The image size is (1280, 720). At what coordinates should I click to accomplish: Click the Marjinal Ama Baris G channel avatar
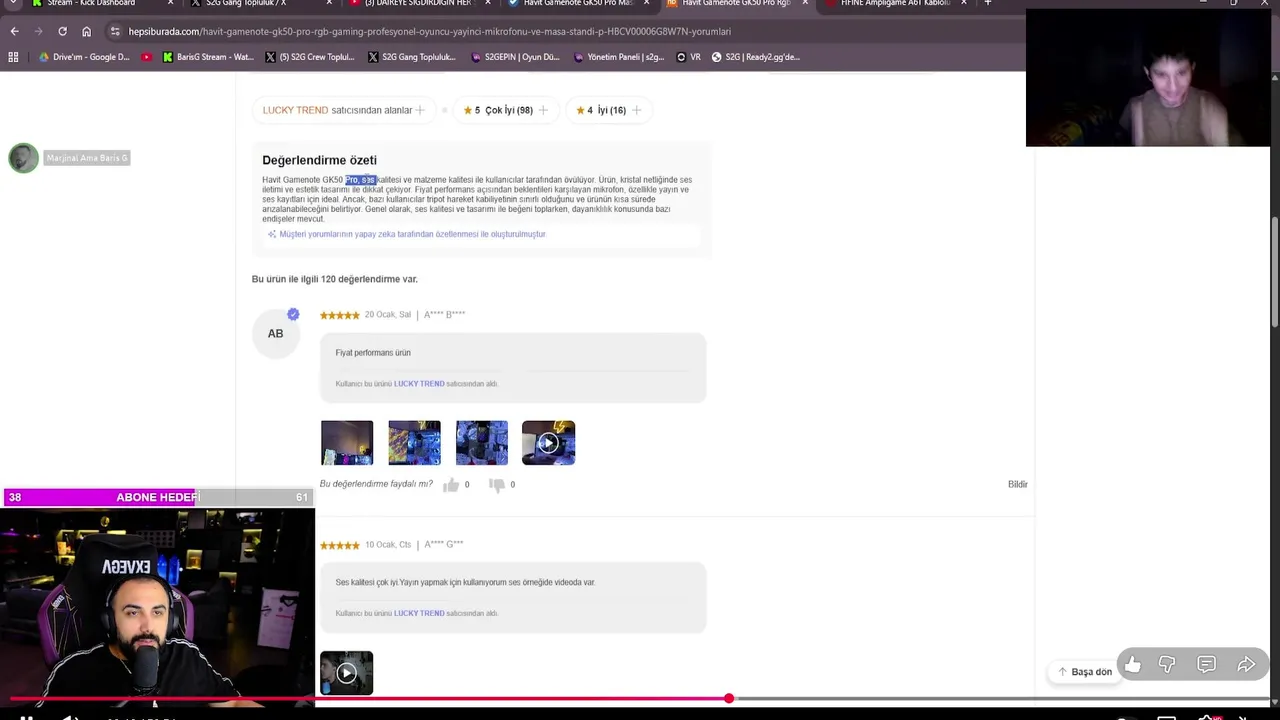[x=23, y=158]
